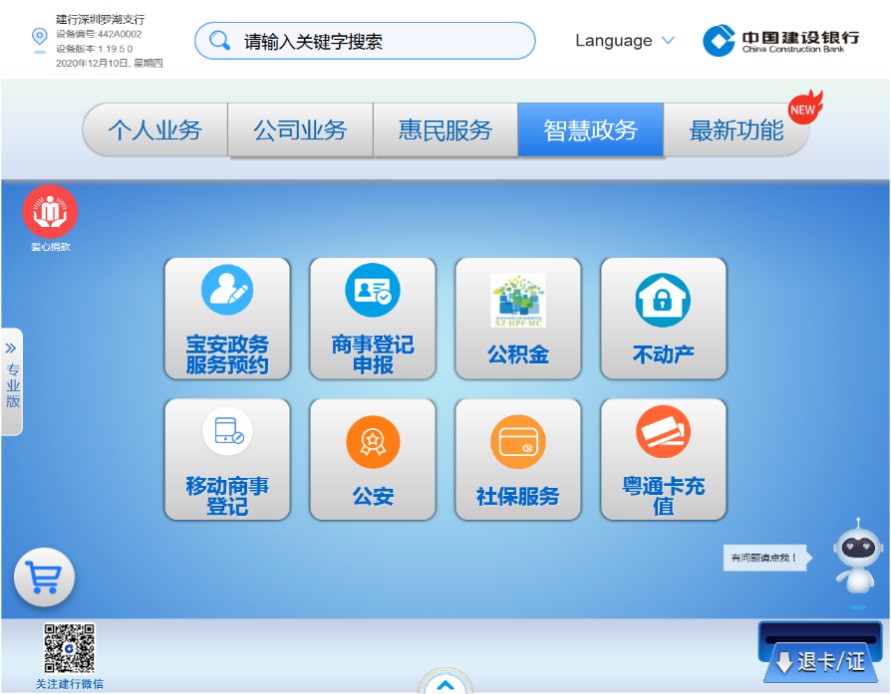Expand the bottom up-arrow panel
891x694 pixels.
445,684
